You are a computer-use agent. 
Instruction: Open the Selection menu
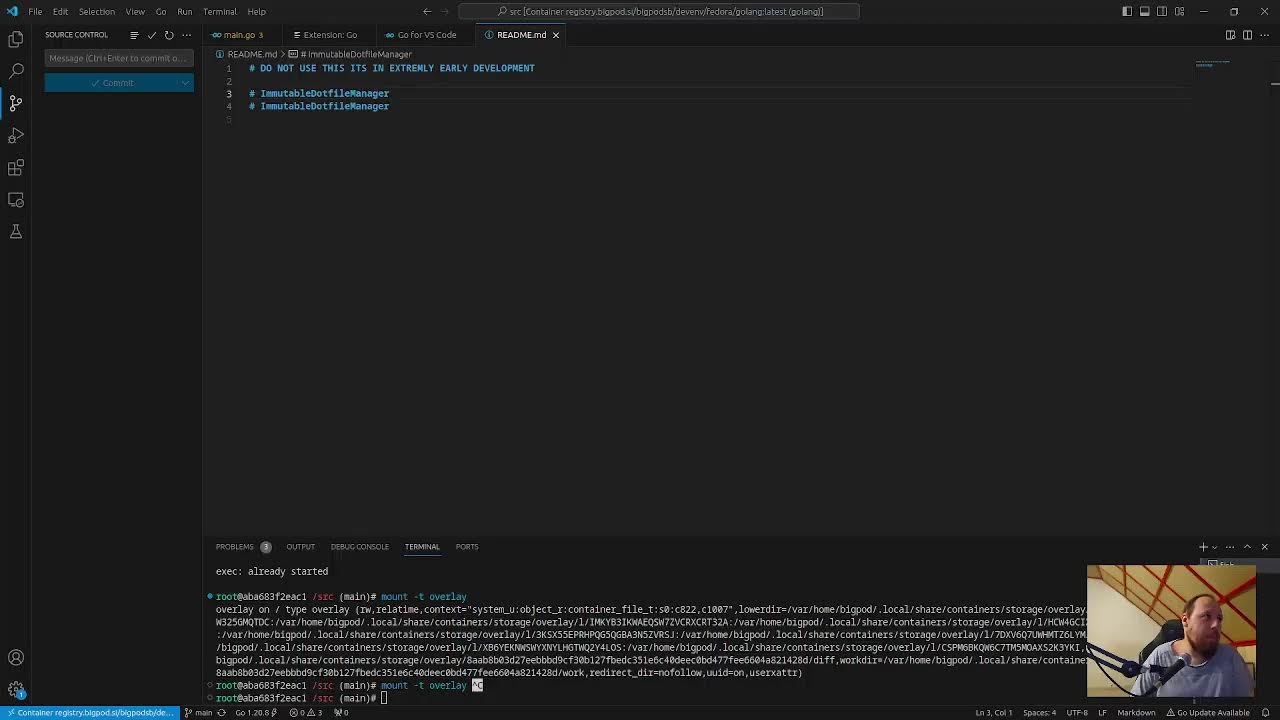click(97, 12)
